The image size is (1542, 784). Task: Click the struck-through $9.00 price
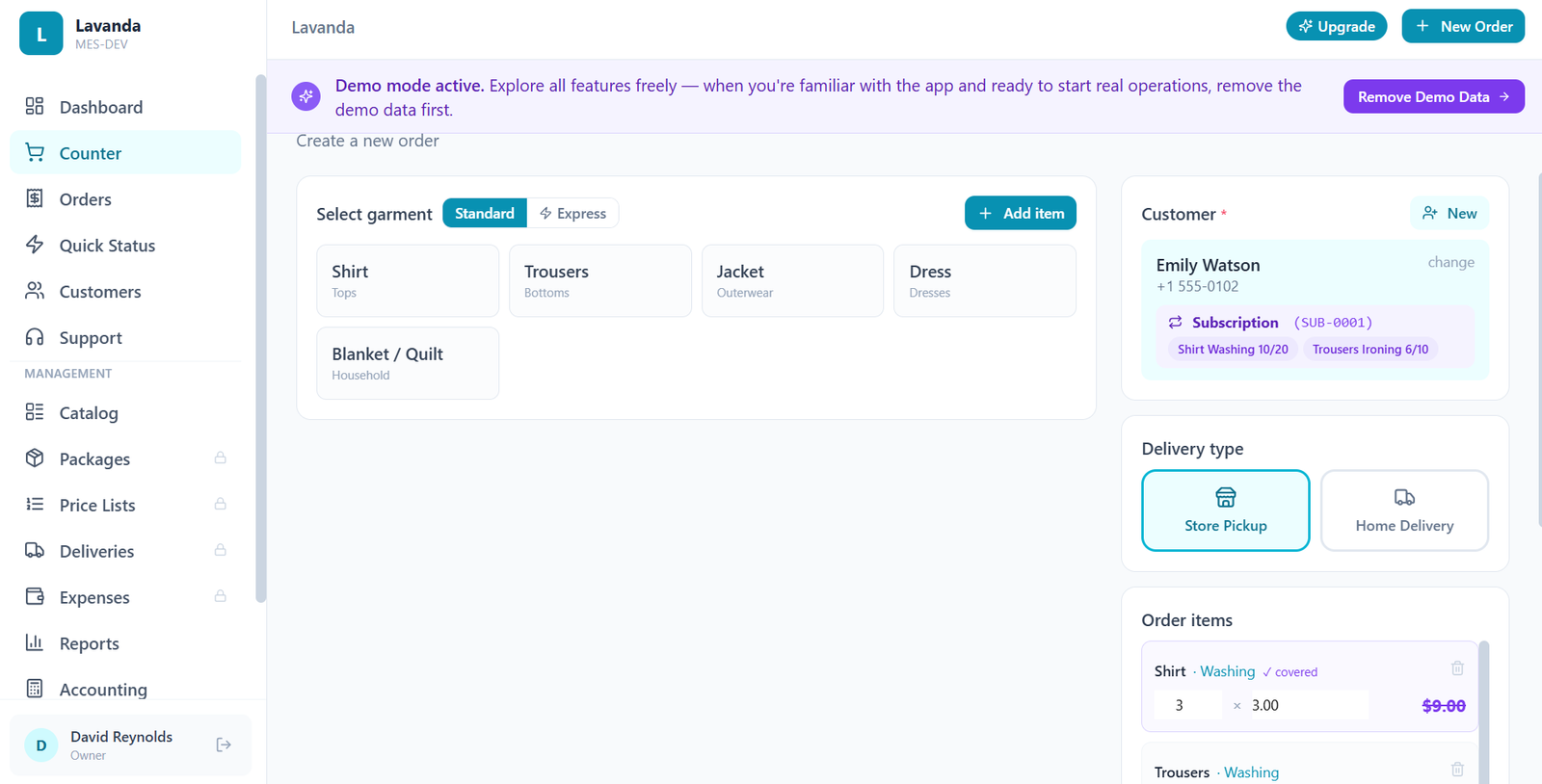pyautogui.click(x=1444, y=706)
